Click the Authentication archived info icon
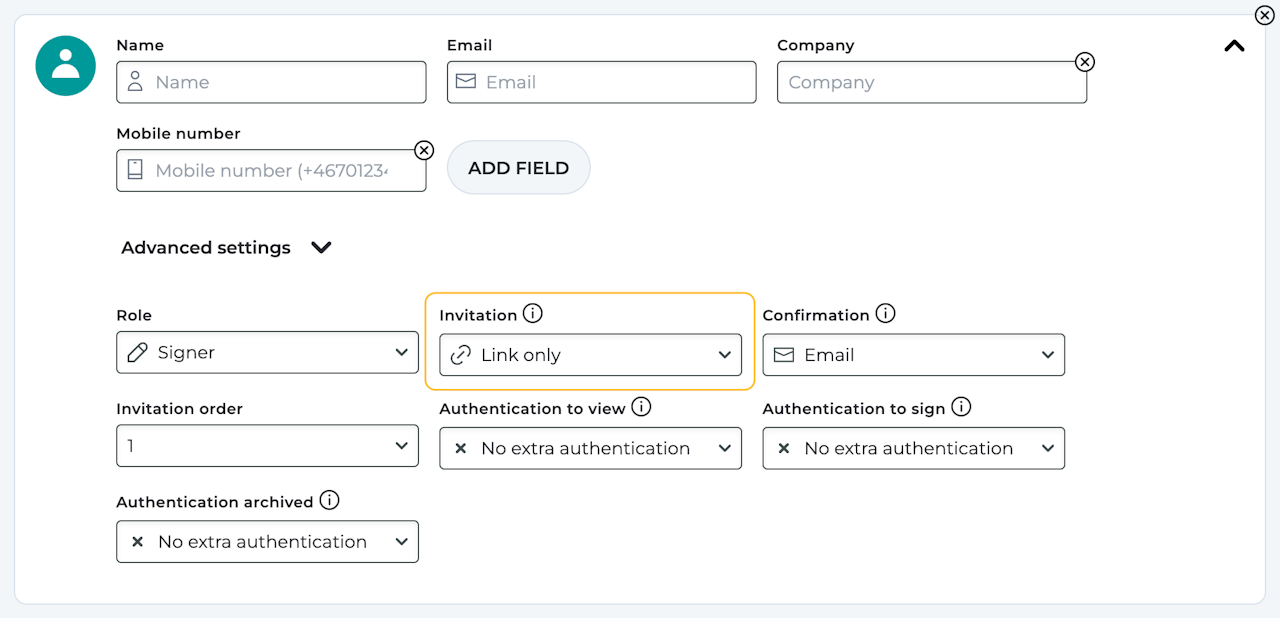1280x618 pixels. [x=329, y=500]
